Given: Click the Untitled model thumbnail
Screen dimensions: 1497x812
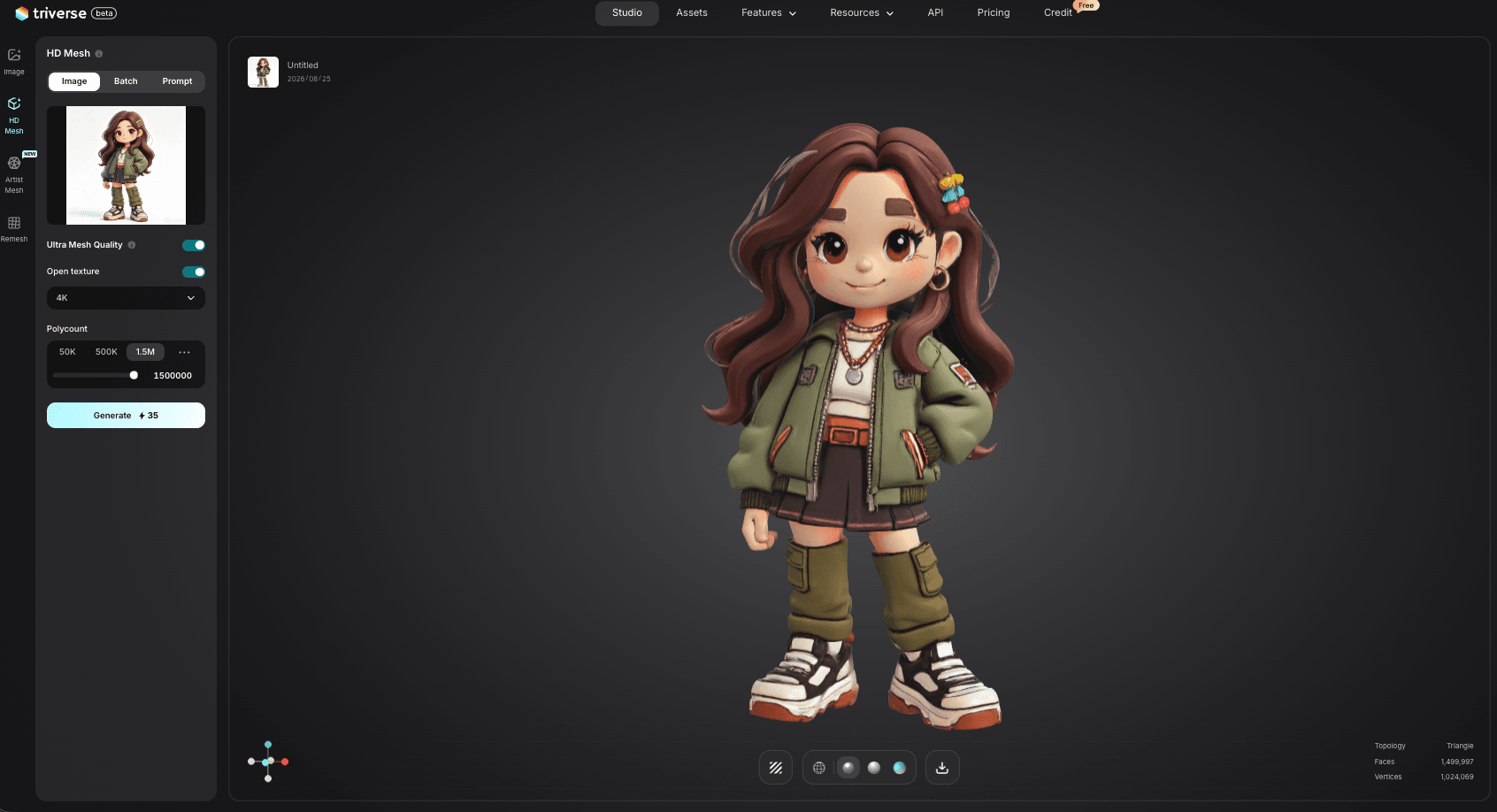Looking at the screenshot, I should point(263,72).
